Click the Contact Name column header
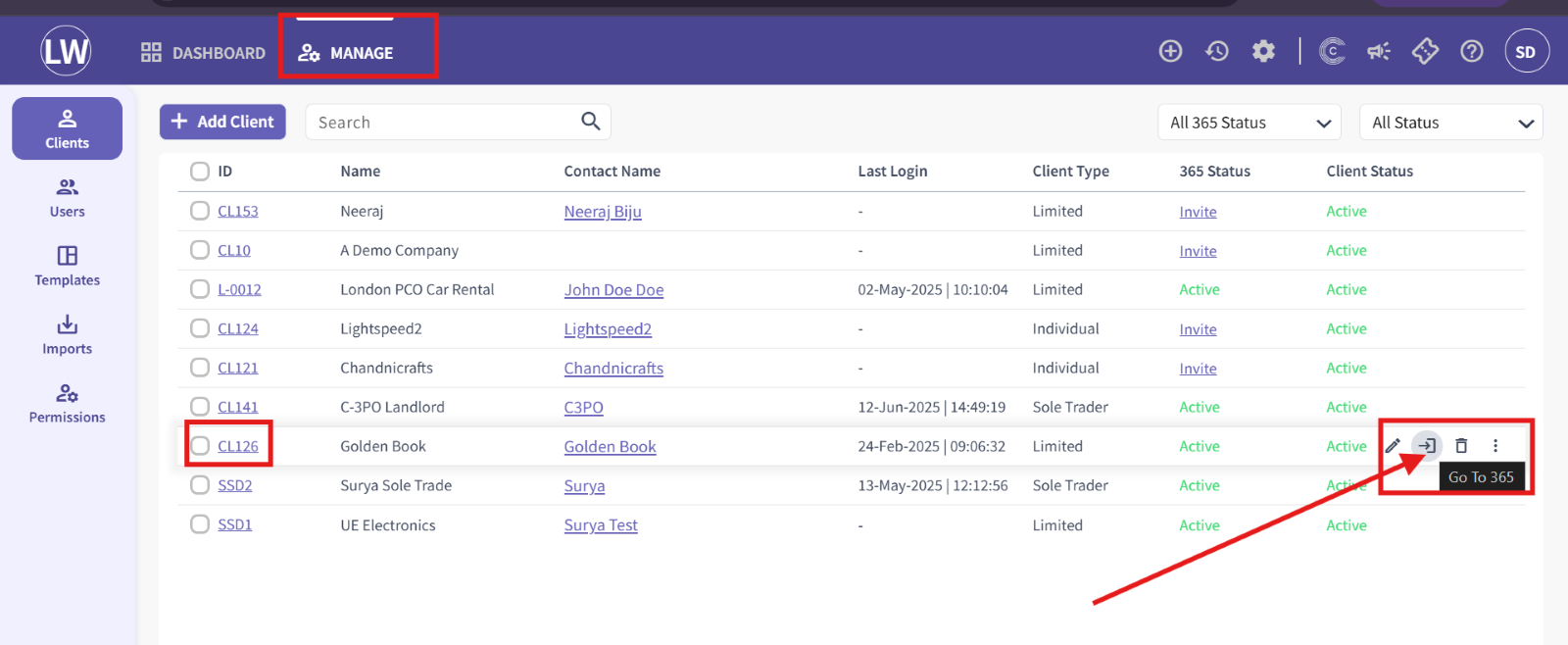This screenshot has width=1568, height=645. (x=612, y=171)
